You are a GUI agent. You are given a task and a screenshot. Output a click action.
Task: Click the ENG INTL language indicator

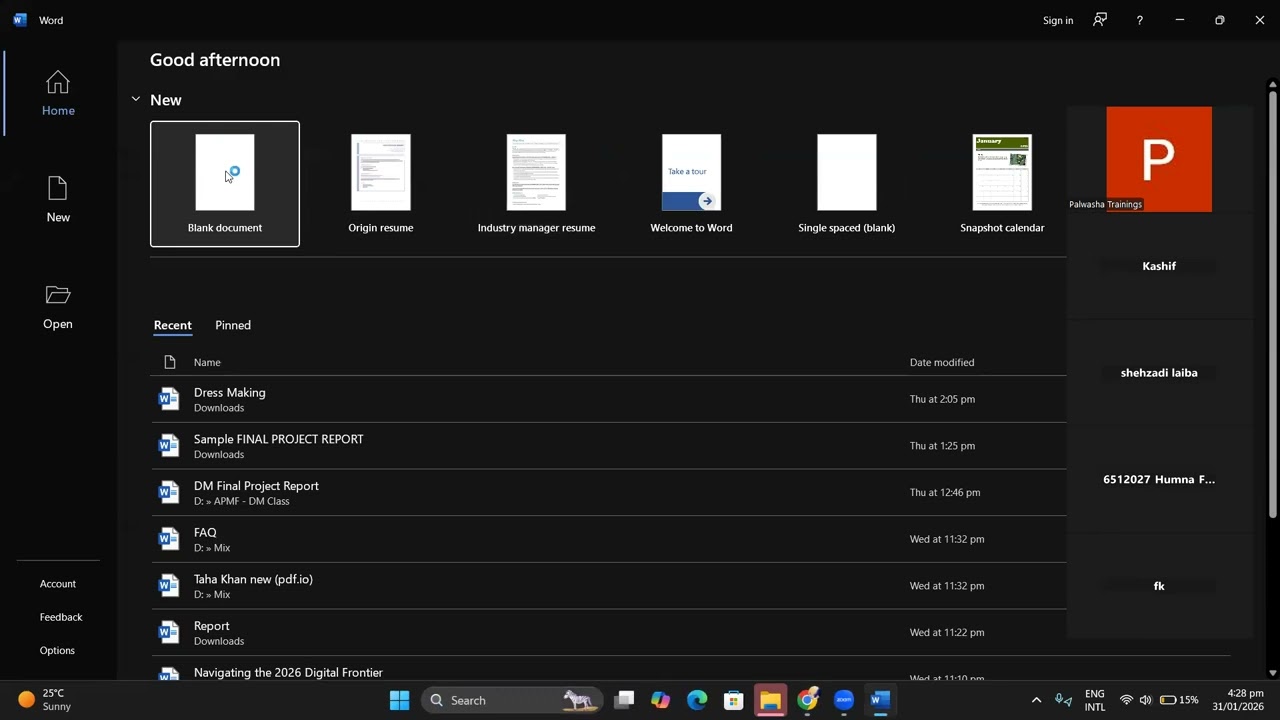(1095, 700)
